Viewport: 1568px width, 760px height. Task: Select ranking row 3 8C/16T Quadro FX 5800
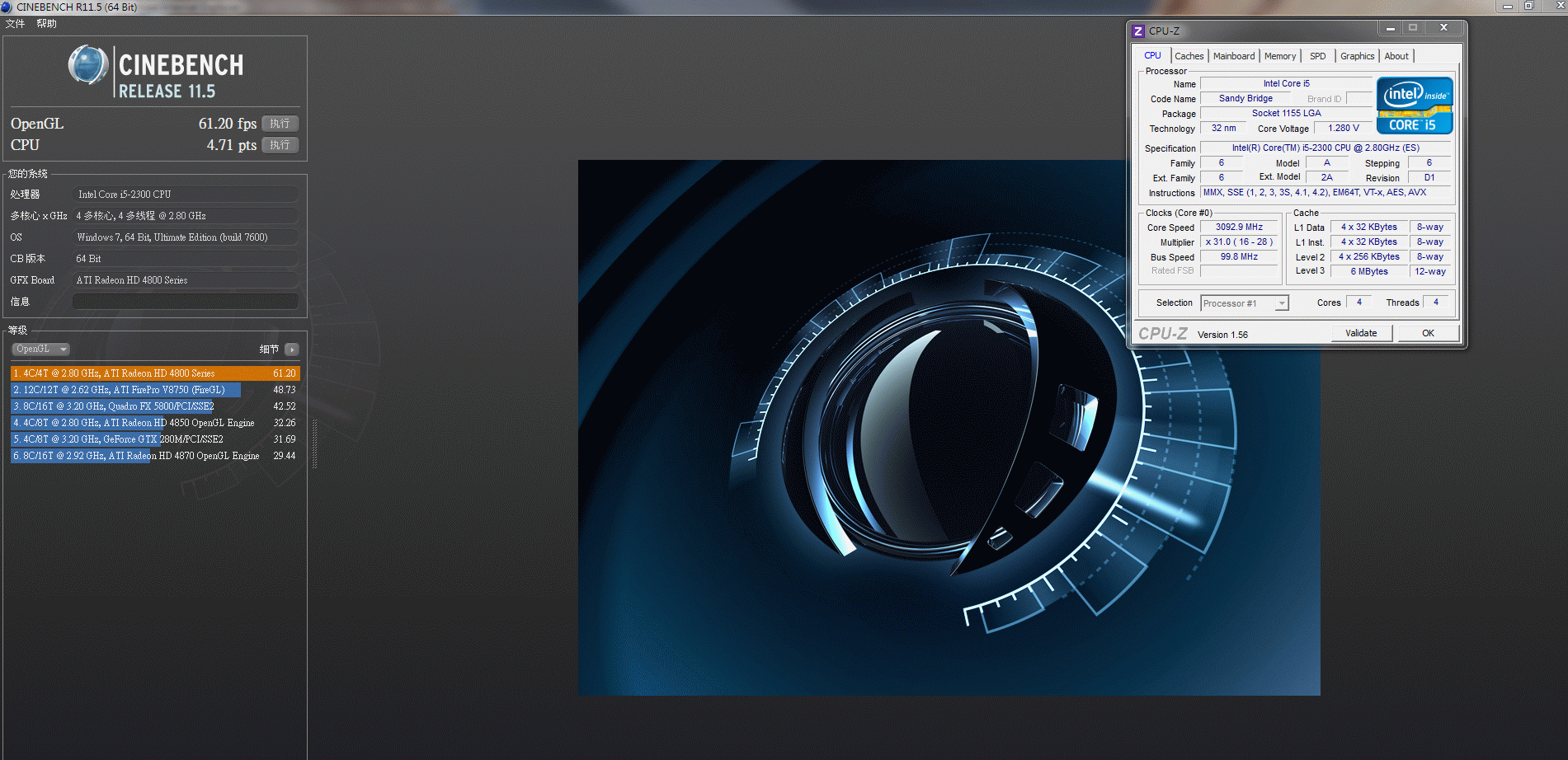[155, 406]
